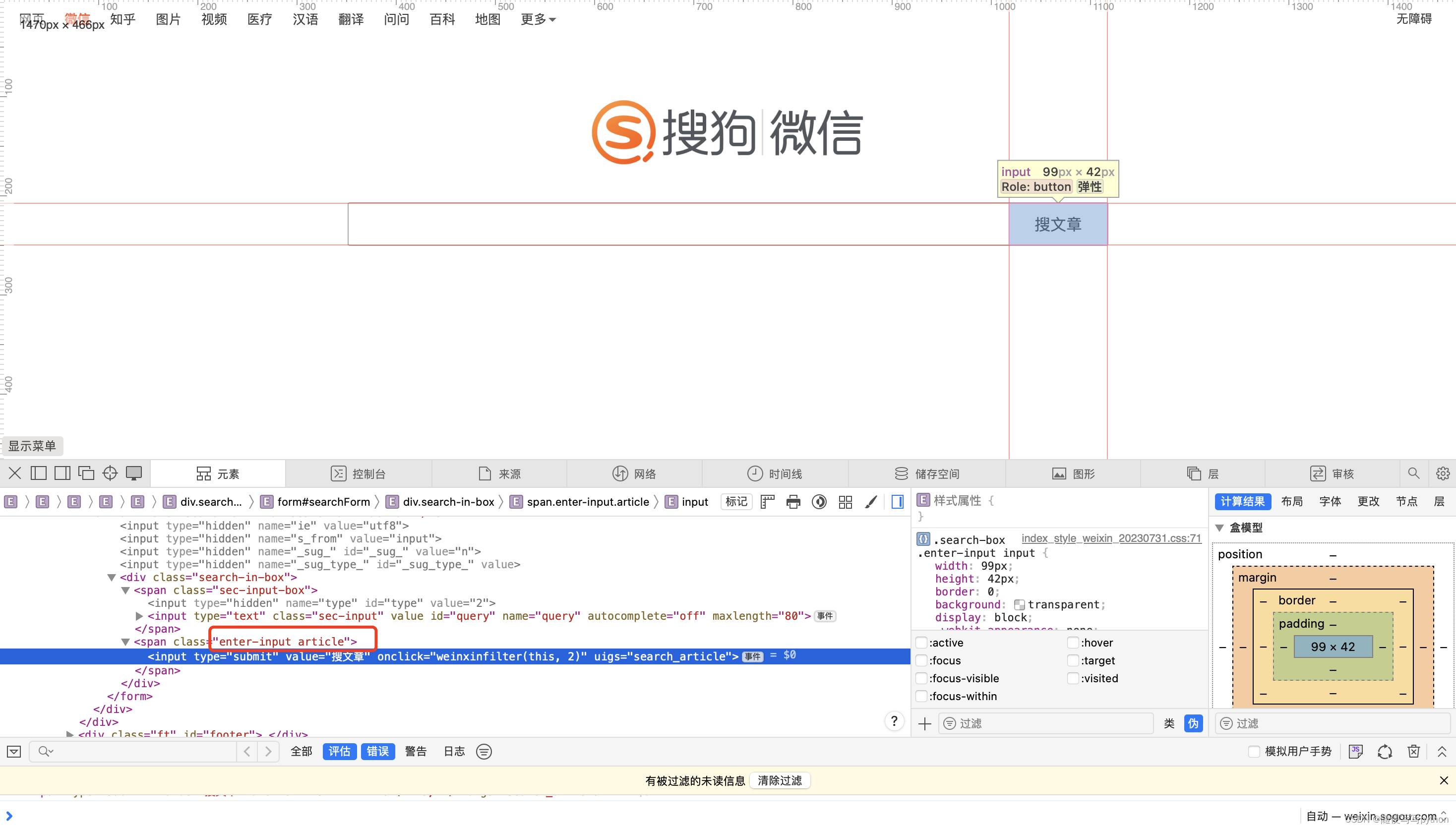This screenshot has width=1456, height=829.
Task: Switch to the 控制台 console tab
Action: pyautogui.click(x=358, y=474)
